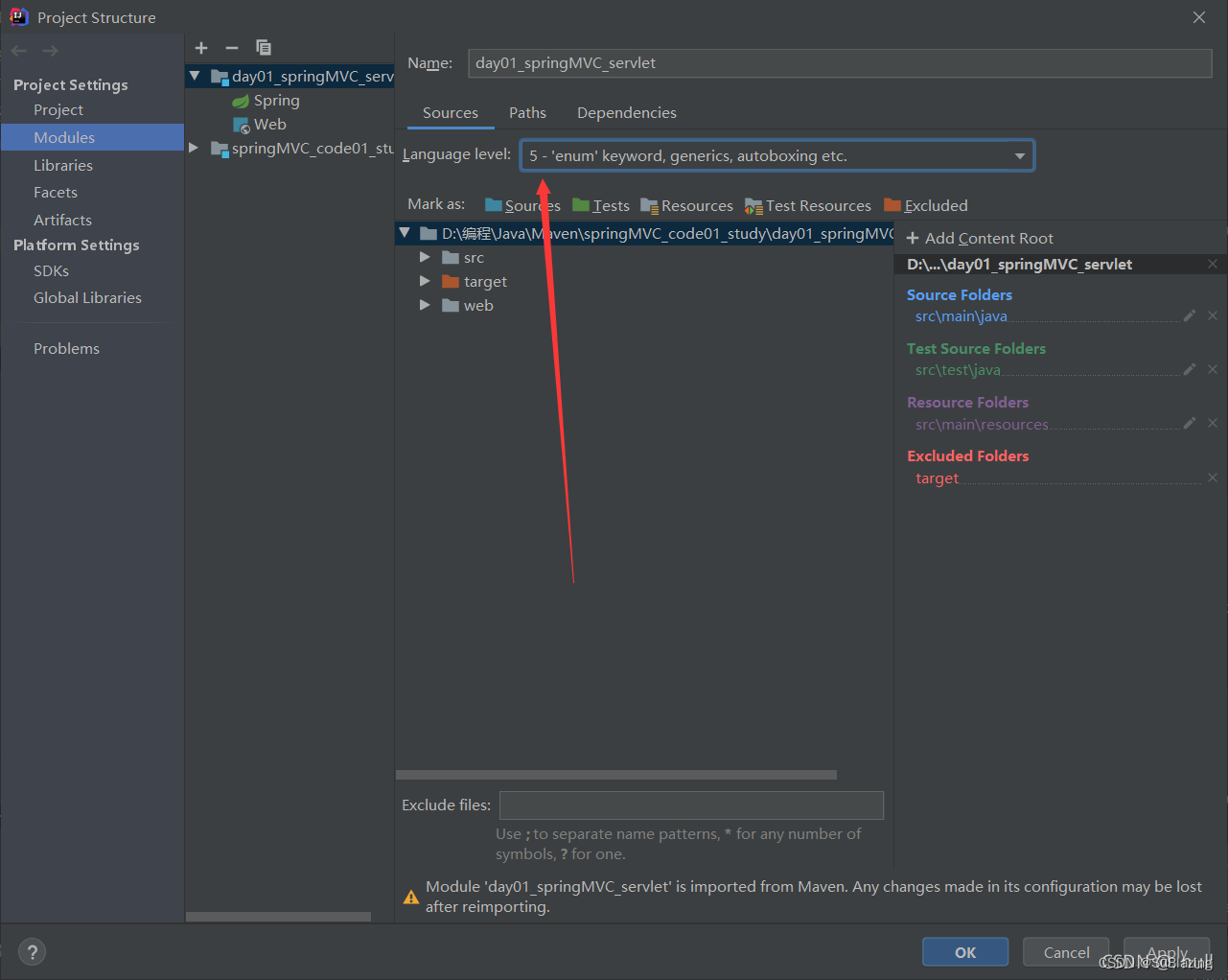The height and width of the screenshot is (980, 1228).
Task: Copy the selected module
Action: click(264, 48)
